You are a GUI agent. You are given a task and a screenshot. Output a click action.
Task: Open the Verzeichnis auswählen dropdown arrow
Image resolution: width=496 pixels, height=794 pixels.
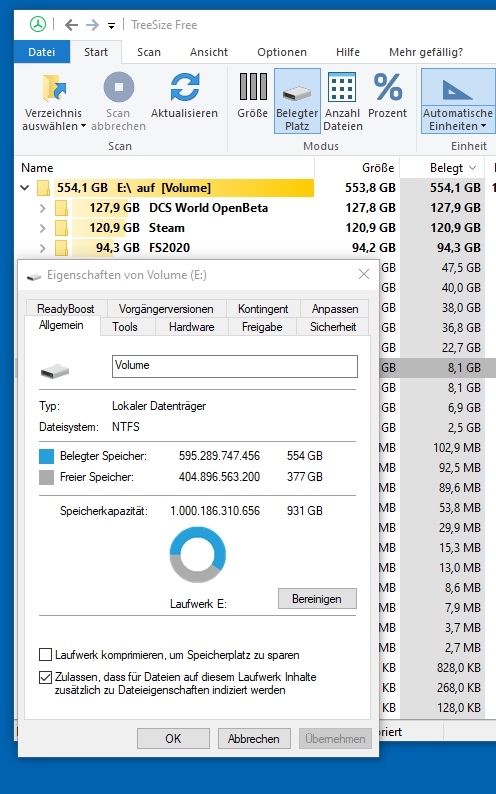click(x=83, y=126)
